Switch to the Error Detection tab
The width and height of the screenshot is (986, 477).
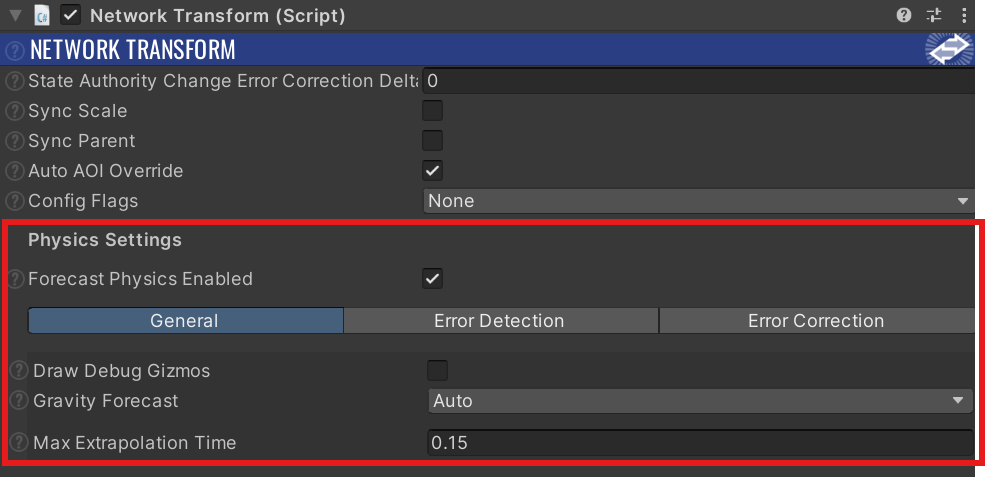(501, 321)
